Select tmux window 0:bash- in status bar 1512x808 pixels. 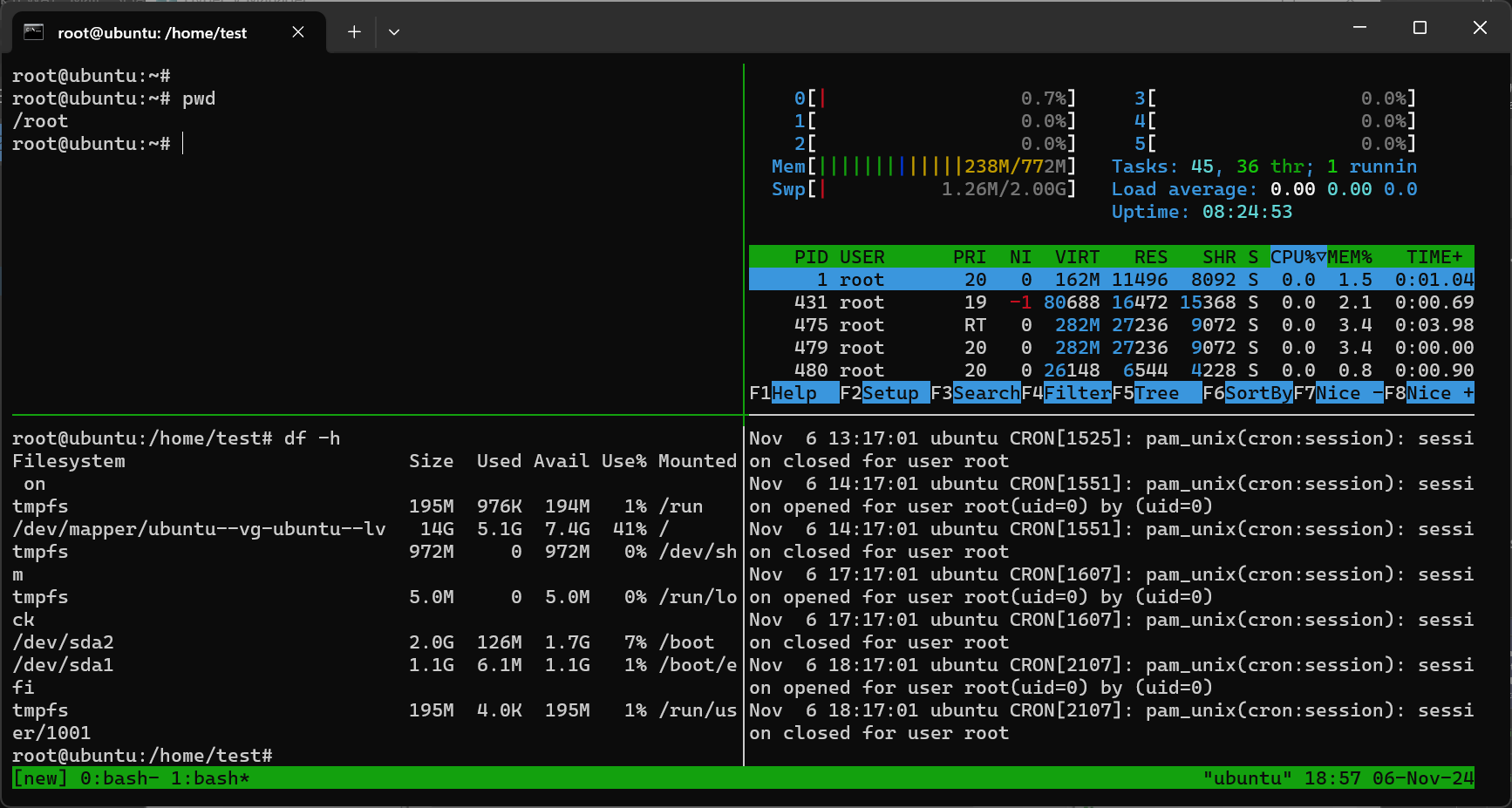click(119, 778)
